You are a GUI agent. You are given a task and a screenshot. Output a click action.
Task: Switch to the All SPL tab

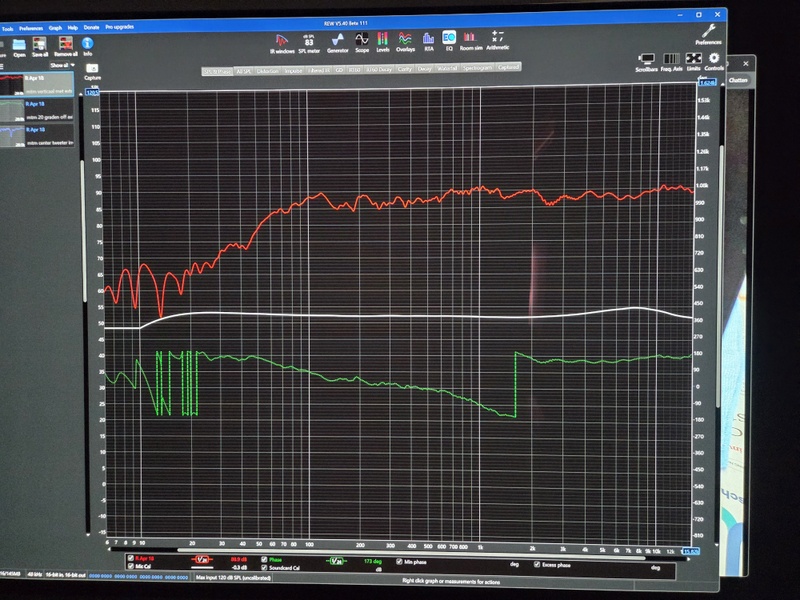coord(244,71)
